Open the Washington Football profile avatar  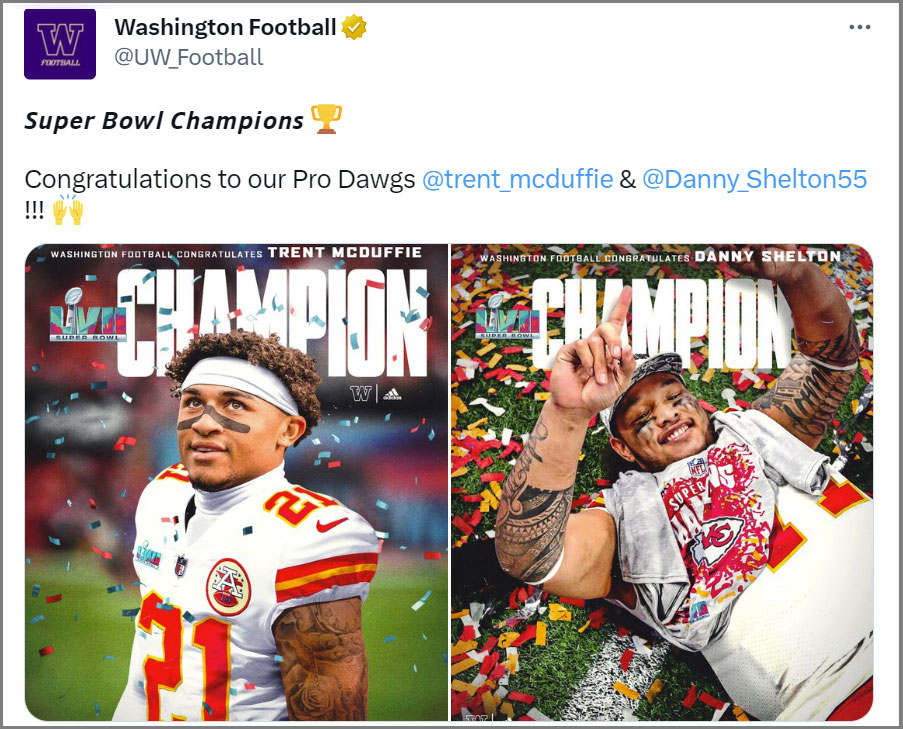tap(60, 44)
